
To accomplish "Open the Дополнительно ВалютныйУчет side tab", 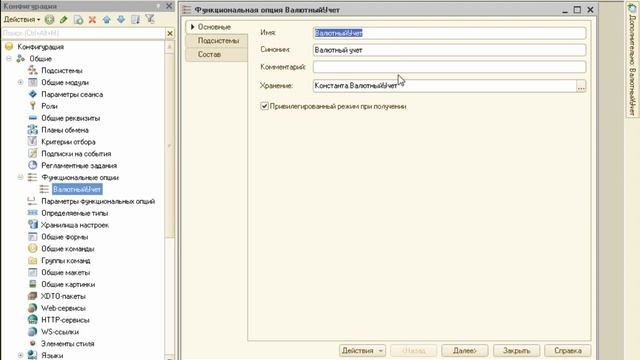I will pyautogui.click(x=632, y=60).
